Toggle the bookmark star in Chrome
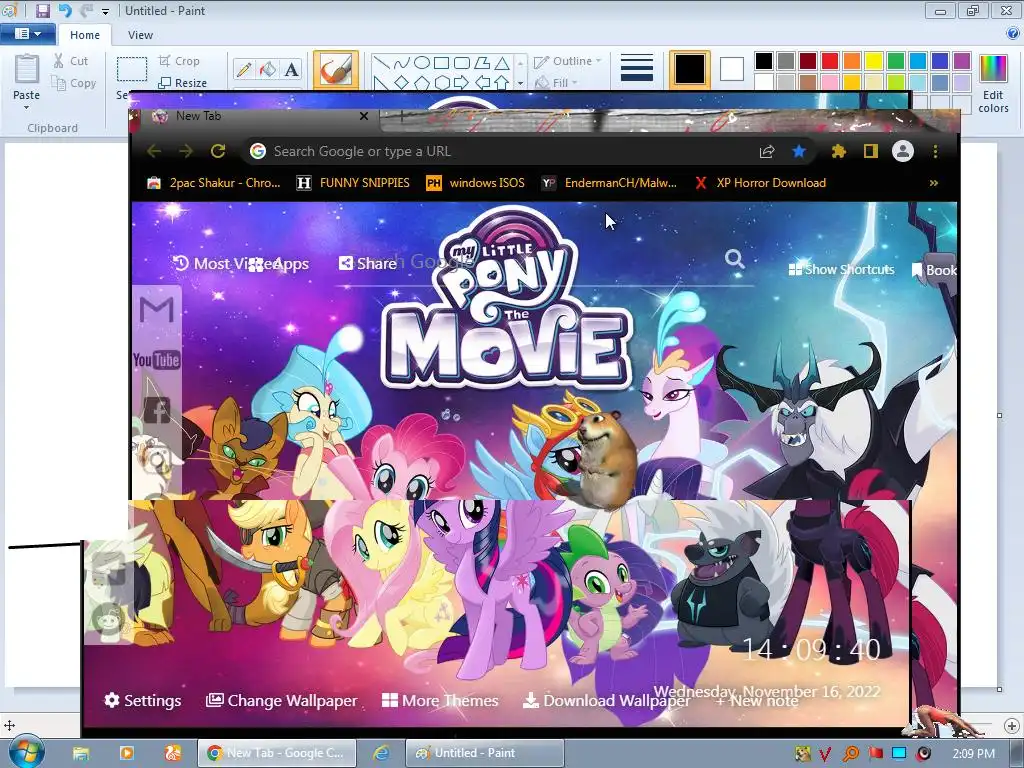1024x768 pixels. (x=799, y=152)
